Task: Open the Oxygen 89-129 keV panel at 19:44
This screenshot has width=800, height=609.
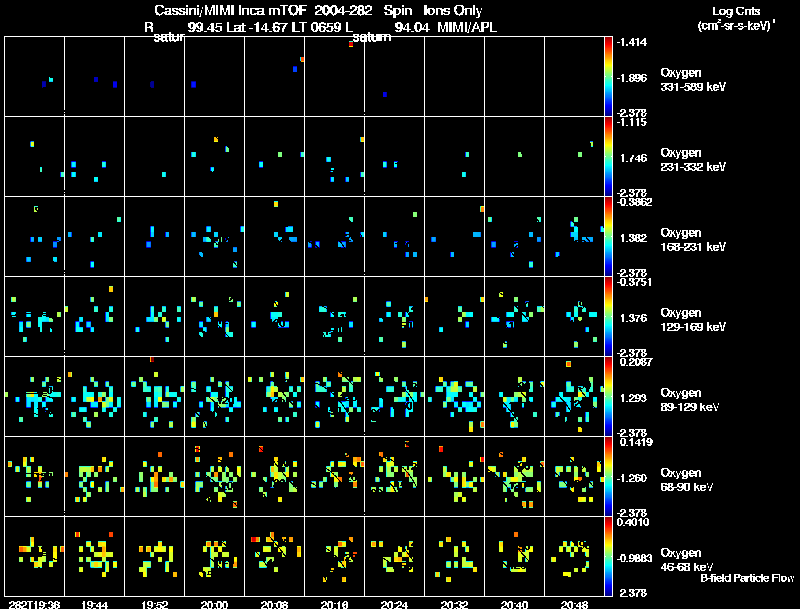Action: (94, 396)
